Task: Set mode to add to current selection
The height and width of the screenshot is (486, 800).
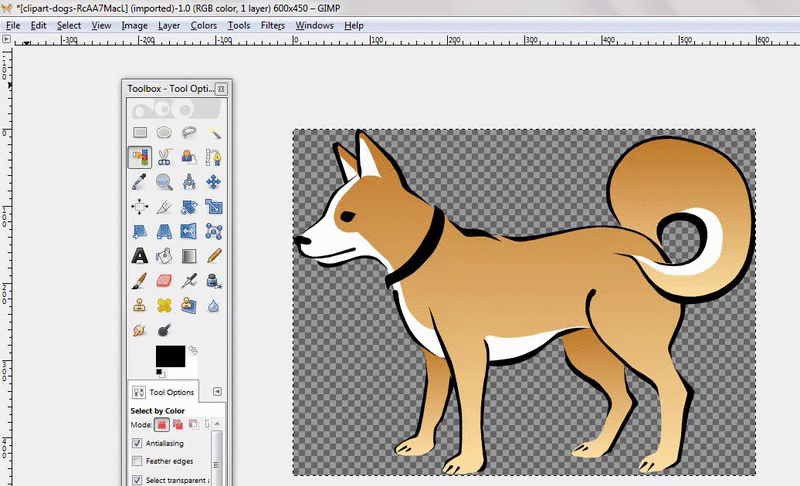Action: [176, 424]
